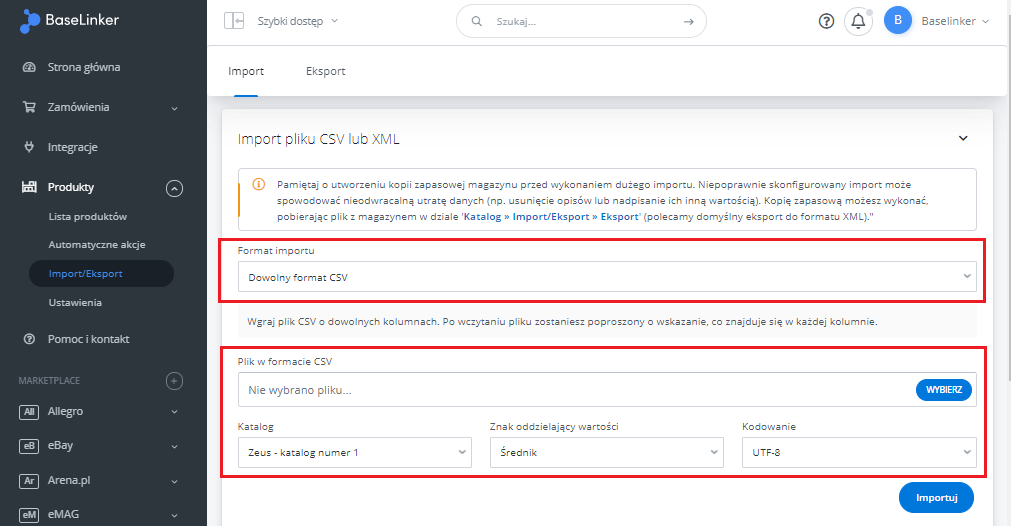Click the Importuj button

tap(936, 498)
